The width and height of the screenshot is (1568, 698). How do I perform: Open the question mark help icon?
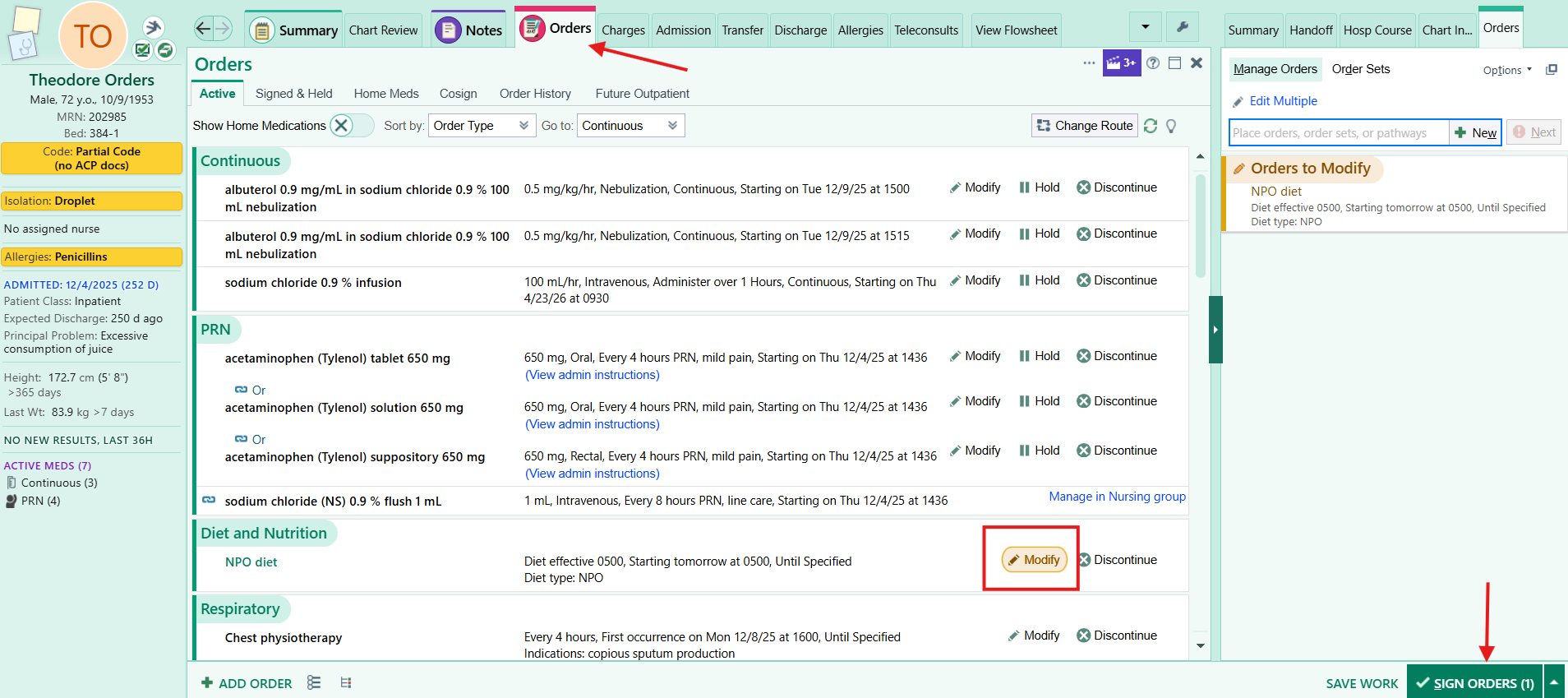pyautogui.click(x=1153, y=63)
